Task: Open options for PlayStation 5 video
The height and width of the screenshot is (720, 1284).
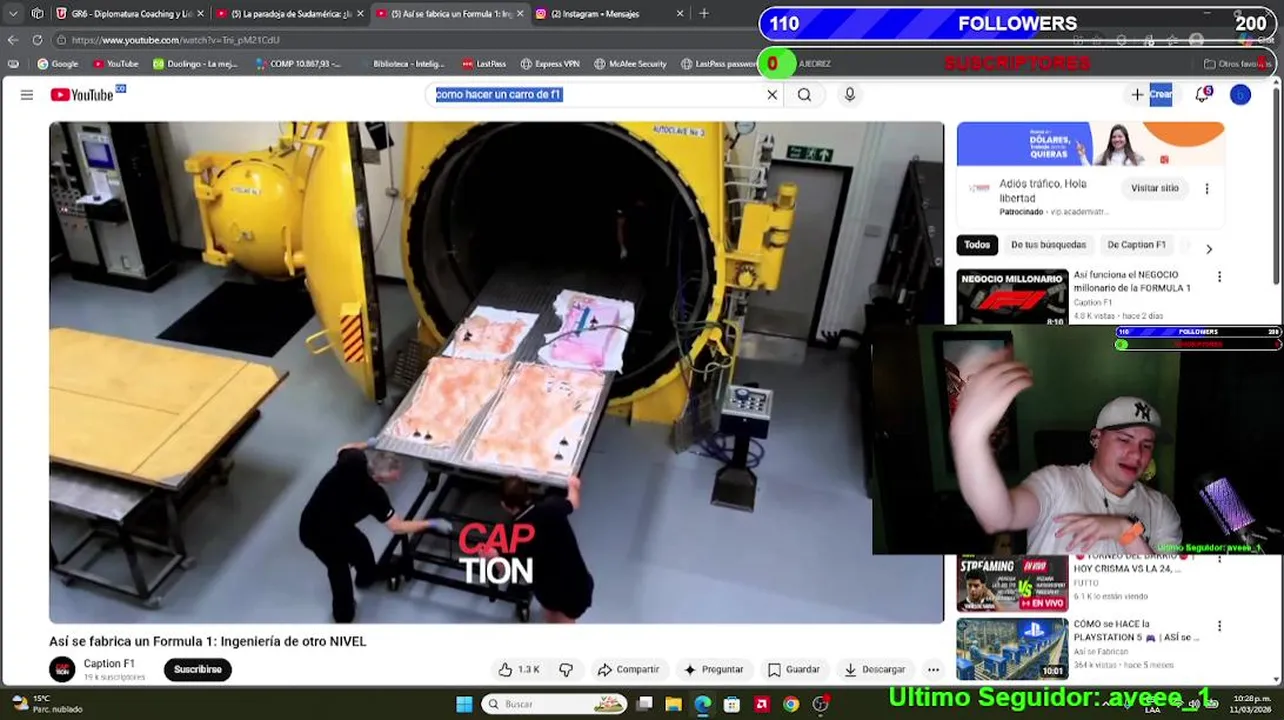Action: click(1218, 626)
